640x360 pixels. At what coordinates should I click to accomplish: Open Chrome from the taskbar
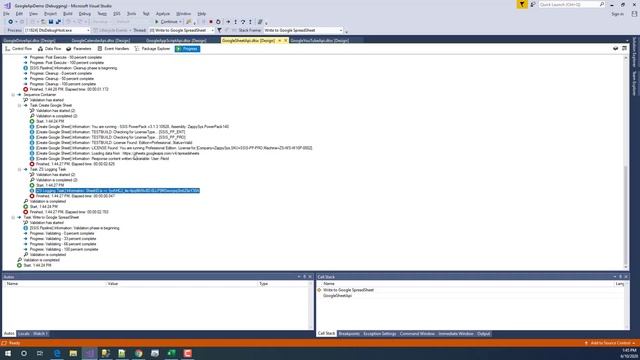click(139, 353)
